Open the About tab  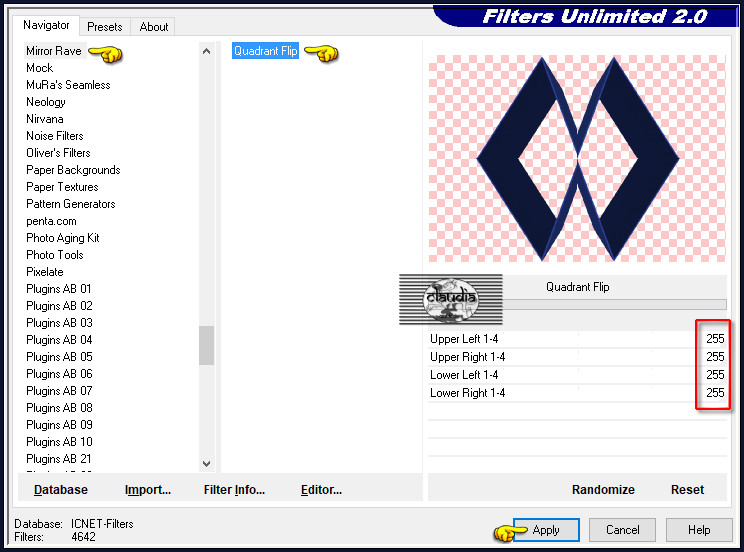[x=153, y=27]
